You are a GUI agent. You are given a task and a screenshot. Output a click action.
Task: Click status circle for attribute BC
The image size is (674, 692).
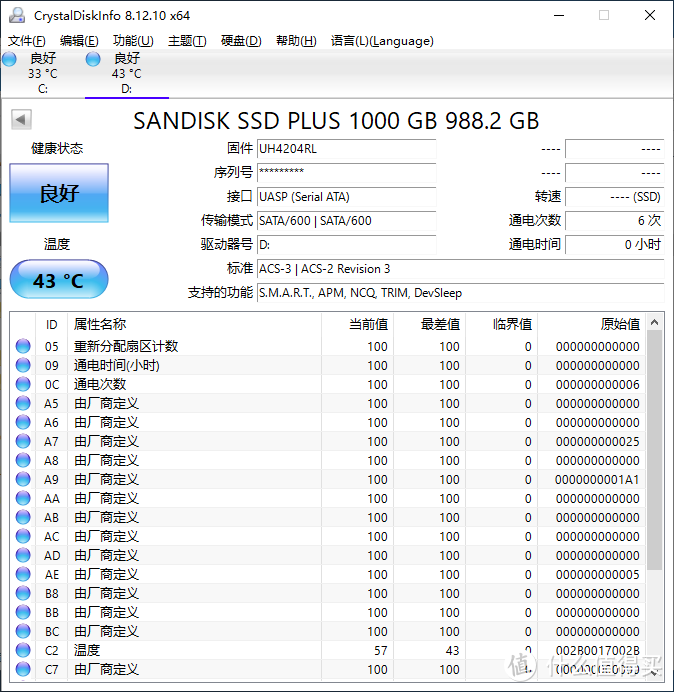click(23, 631)
